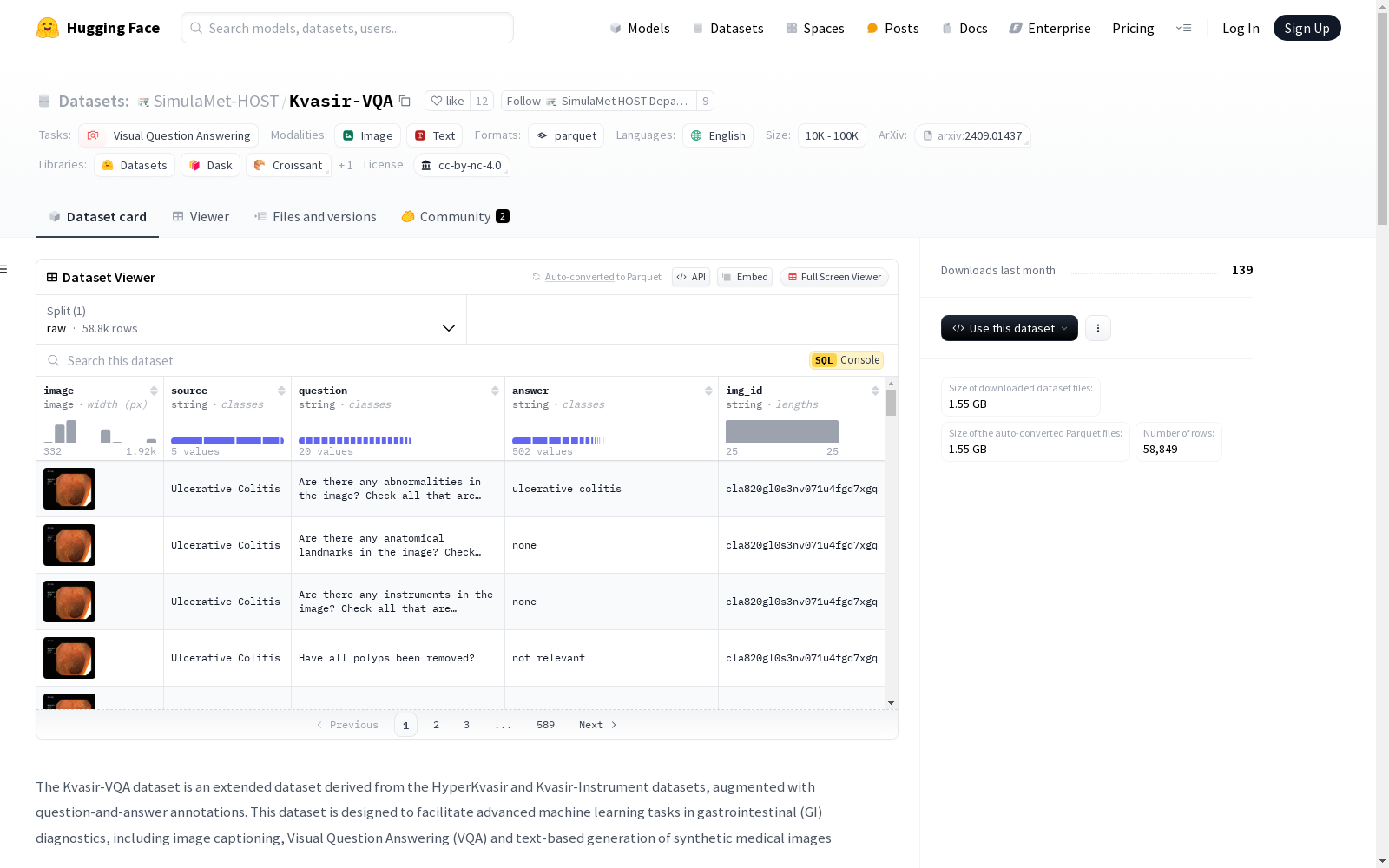Screen dimensions: 1389x868
Task: Select the Text modality tag
Action: pos(435,135)
